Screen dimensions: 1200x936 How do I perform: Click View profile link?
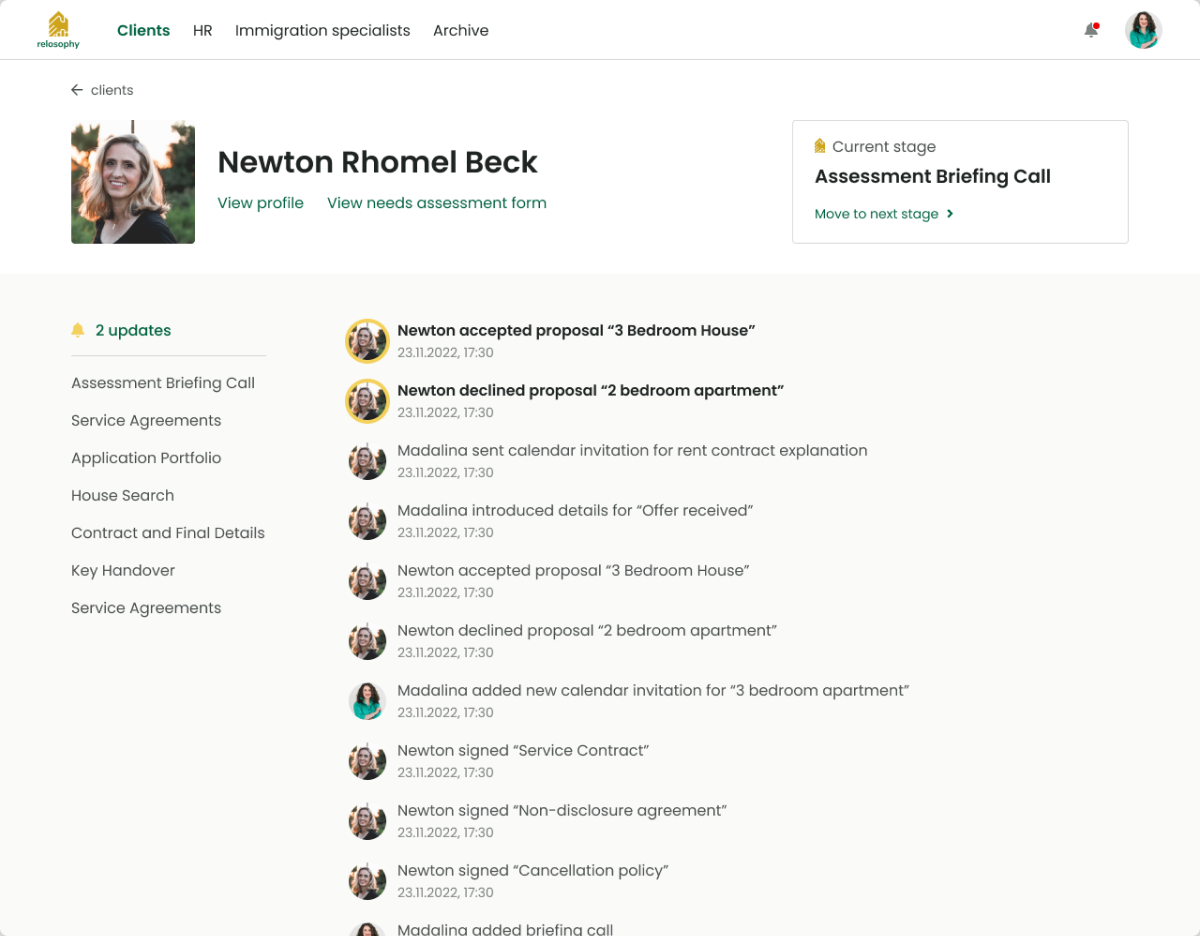coord(260,203)
